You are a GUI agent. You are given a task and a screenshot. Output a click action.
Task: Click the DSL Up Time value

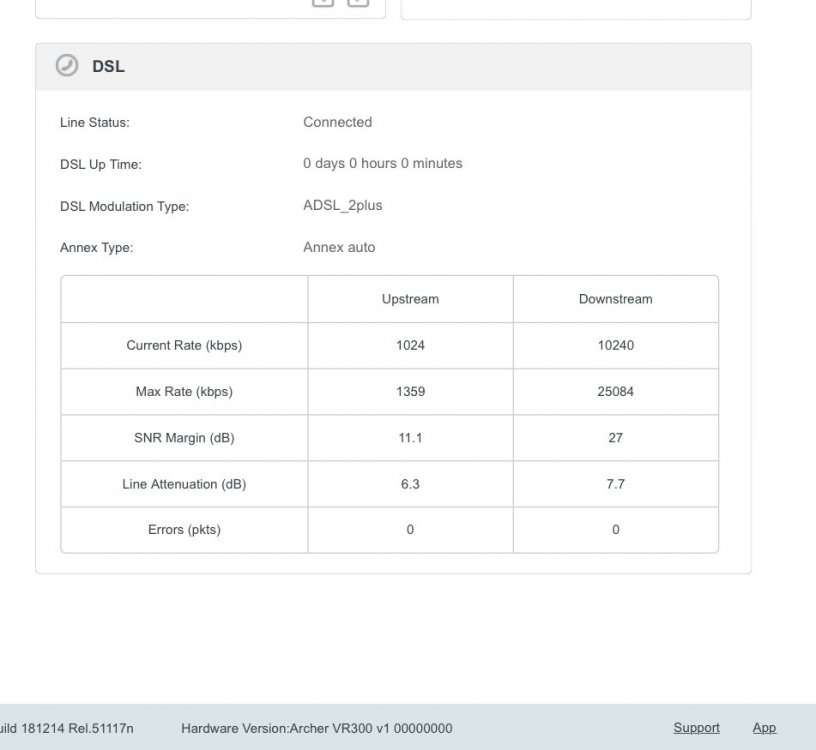(382, 163)
